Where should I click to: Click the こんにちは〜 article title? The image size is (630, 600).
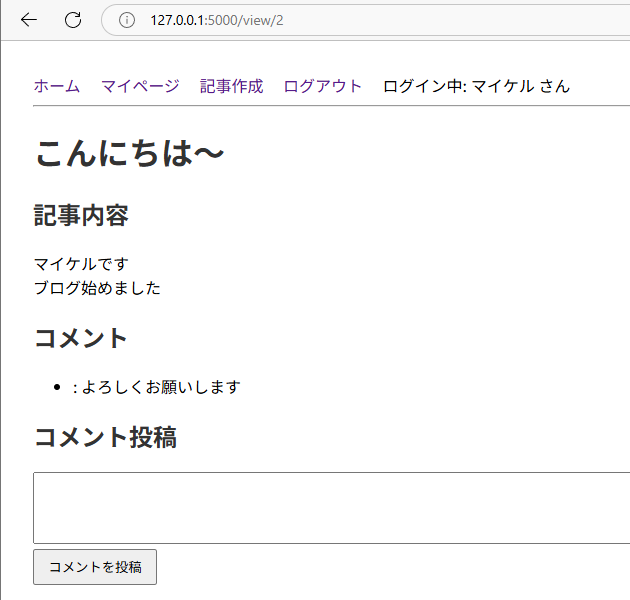(129, 155)
